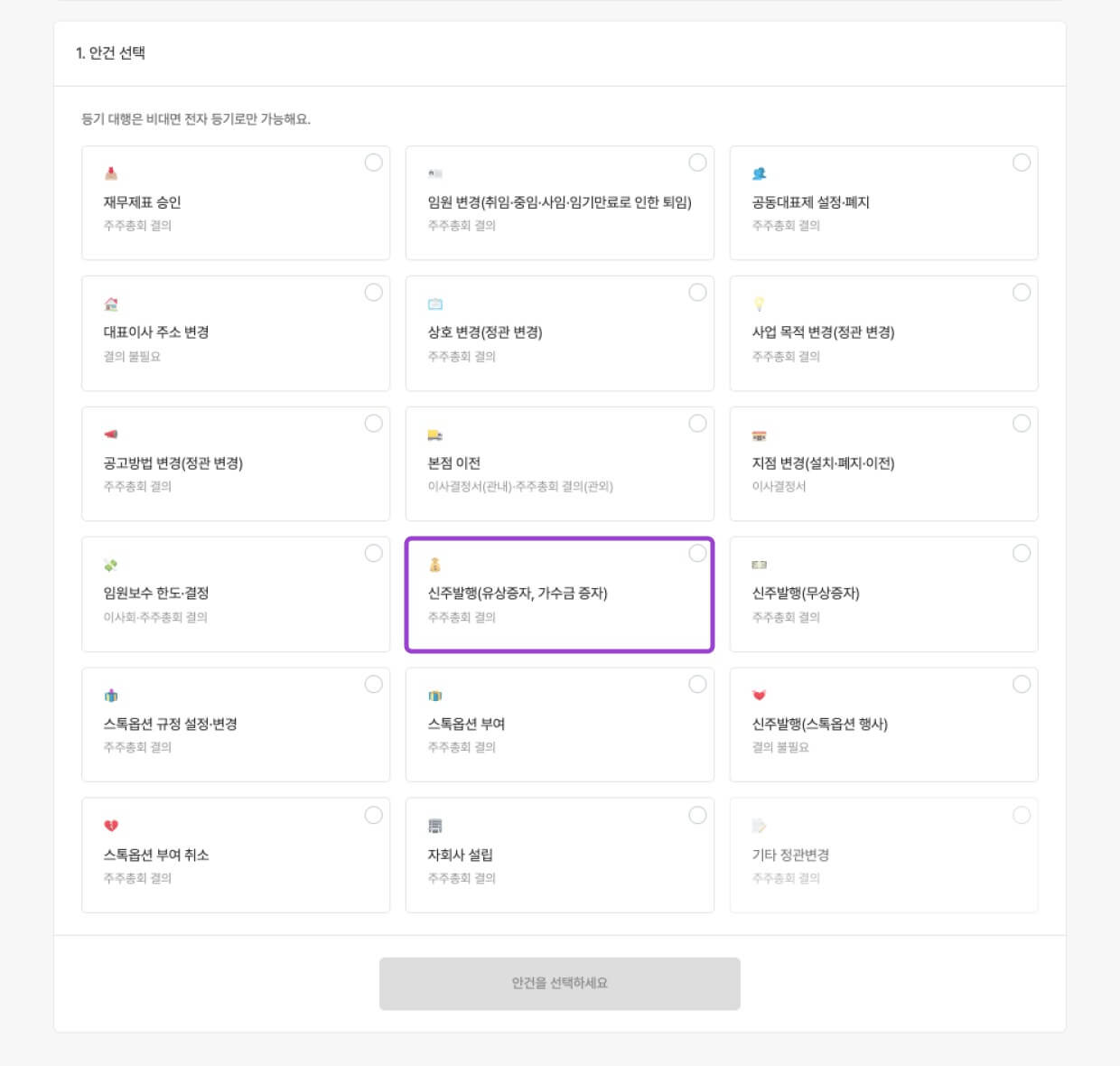Click the money bag icon on 신주발행(유상증자)
Viewport: 1120px width, 1066px height.
[434, 565]
